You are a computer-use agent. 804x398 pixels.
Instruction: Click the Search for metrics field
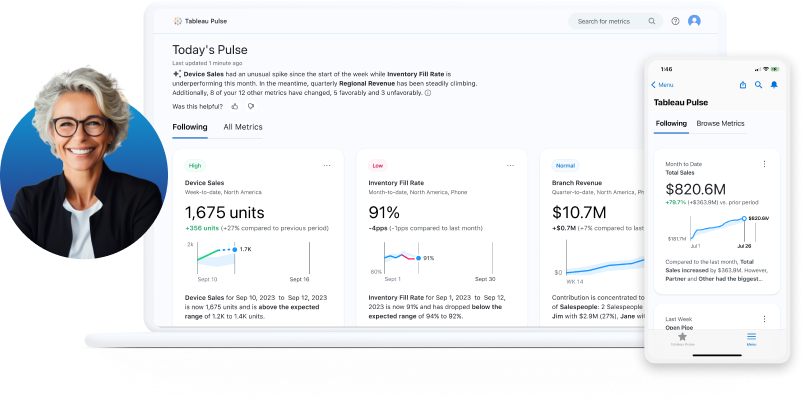click(x=615, y=21)
